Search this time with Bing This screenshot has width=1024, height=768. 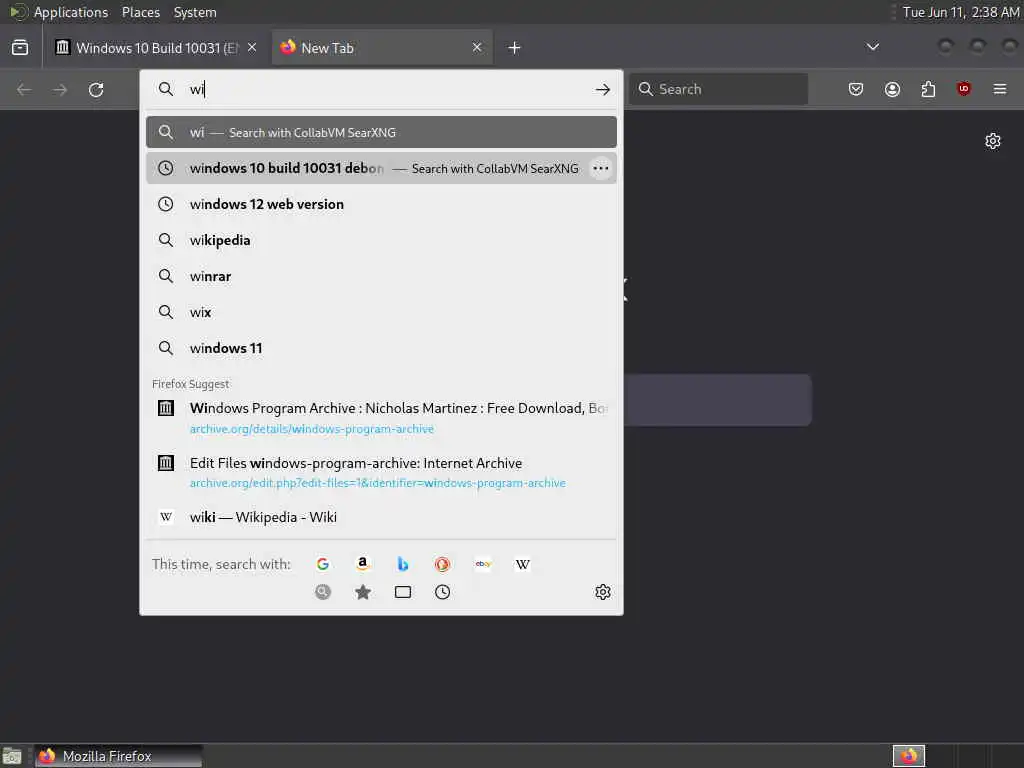[403, 564]
